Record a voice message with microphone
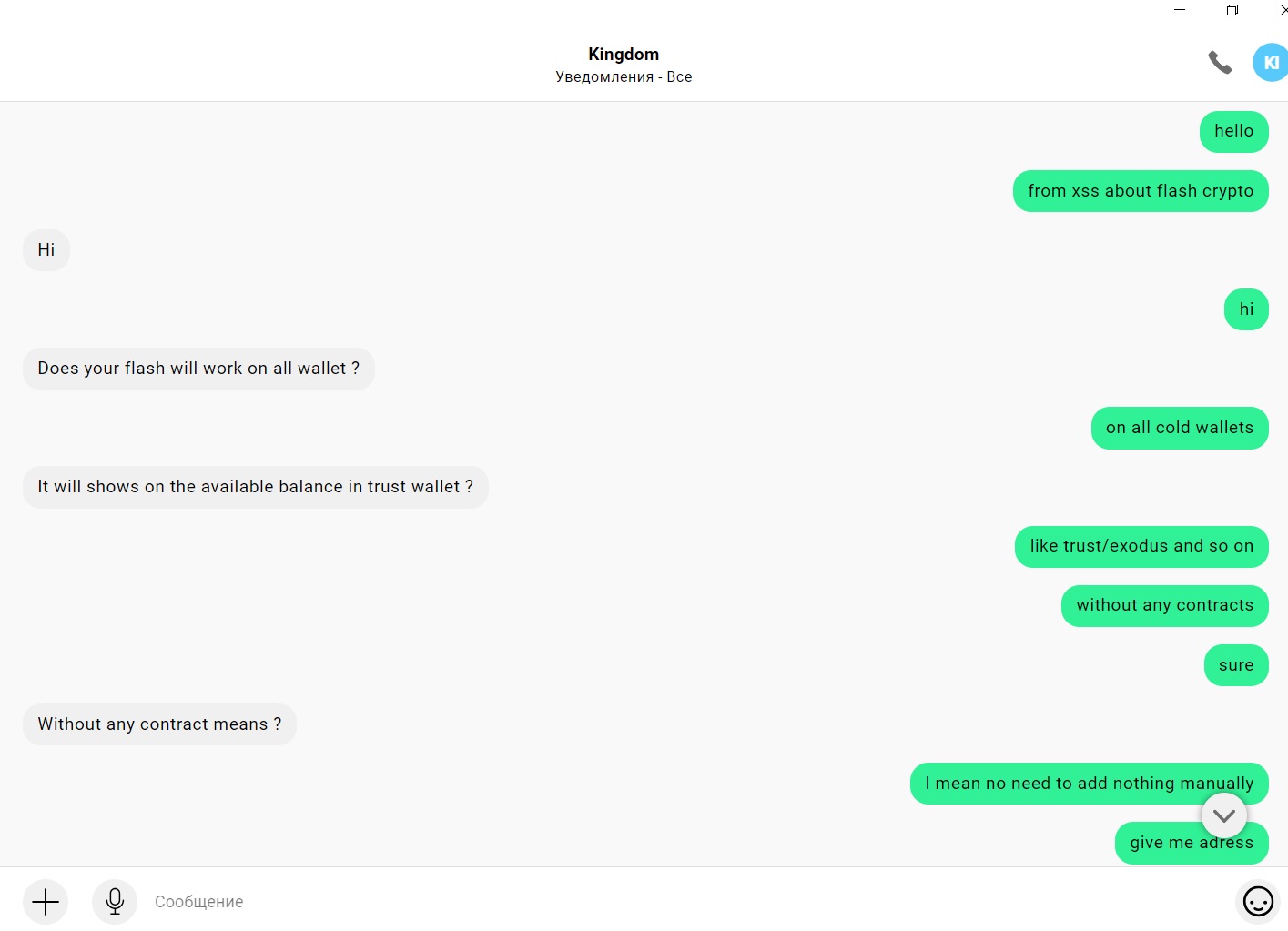 [x=115, y=902]
